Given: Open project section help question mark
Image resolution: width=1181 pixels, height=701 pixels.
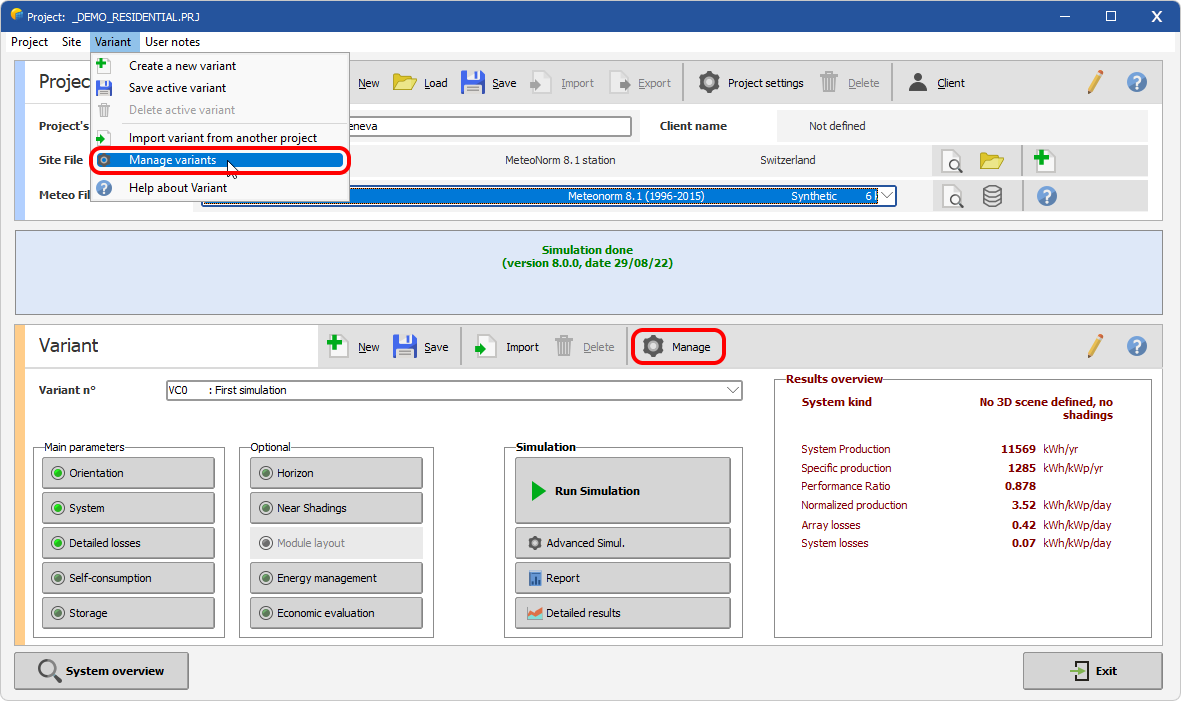Looking at the screenshot, I should [1137, 82].
